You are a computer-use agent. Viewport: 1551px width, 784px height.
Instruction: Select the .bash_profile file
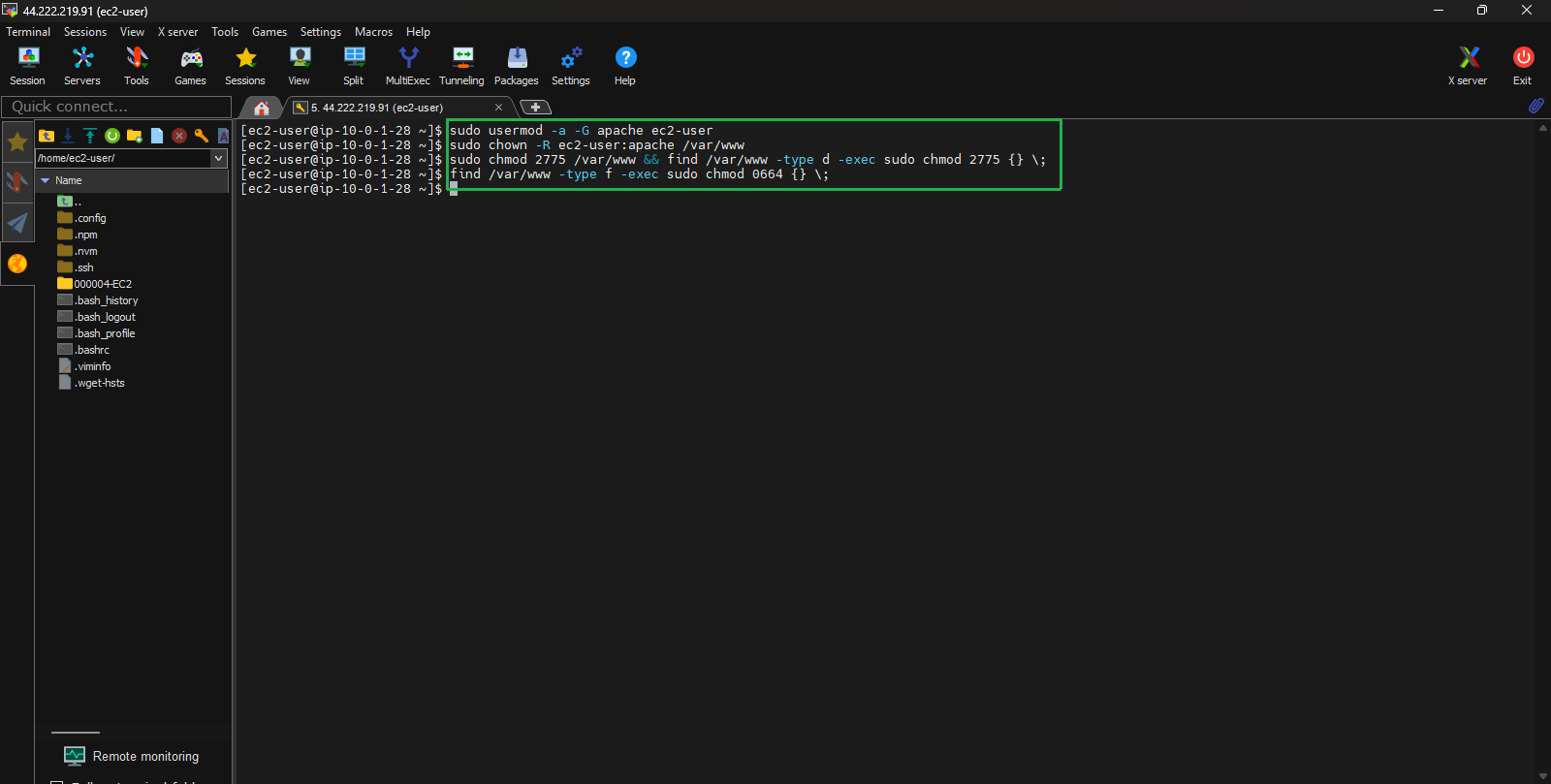click(x=97, y=333)
